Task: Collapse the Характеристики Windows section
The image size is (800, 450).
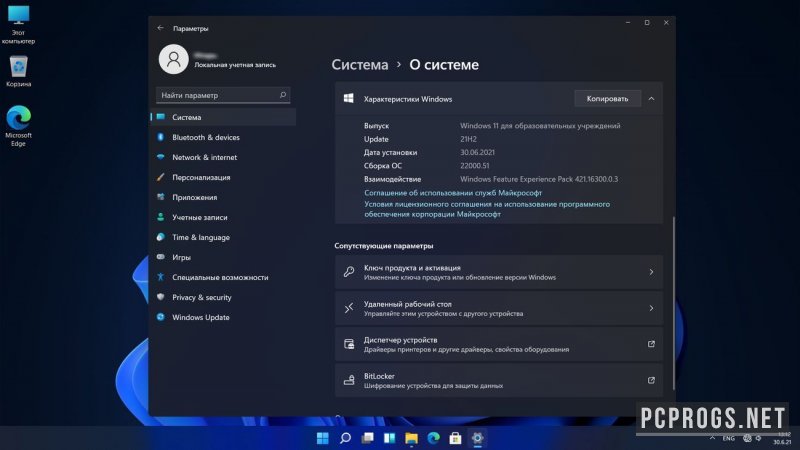Action: click(652, 98)
